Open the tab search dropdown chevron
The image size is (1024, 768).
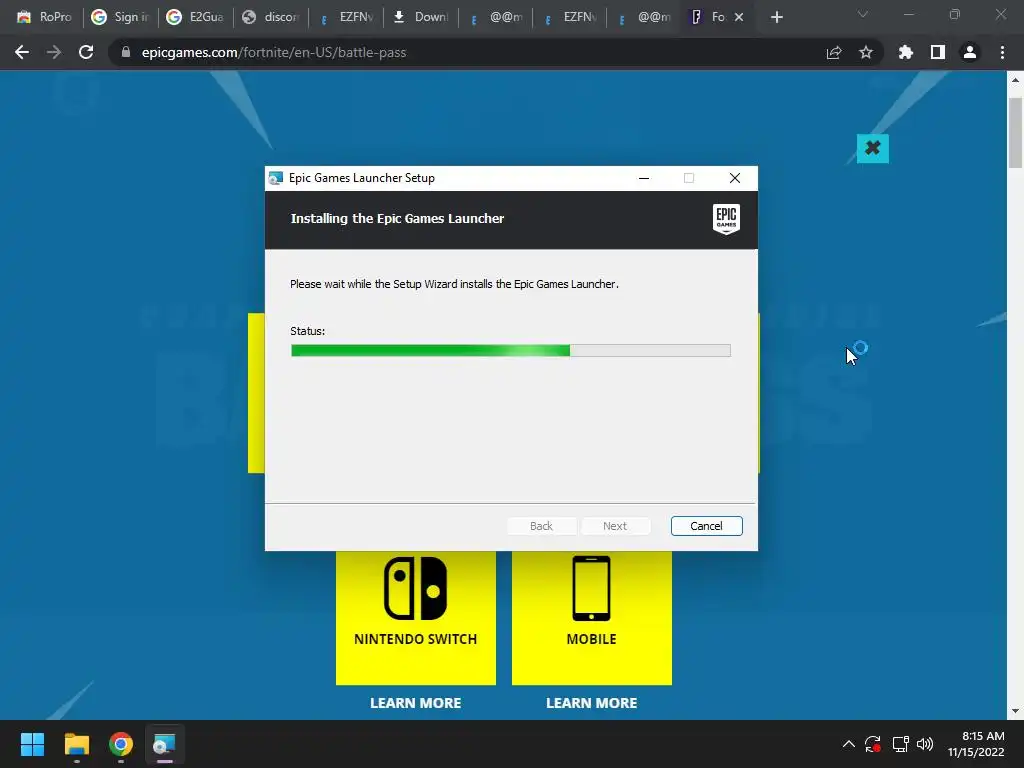(863, 14)
